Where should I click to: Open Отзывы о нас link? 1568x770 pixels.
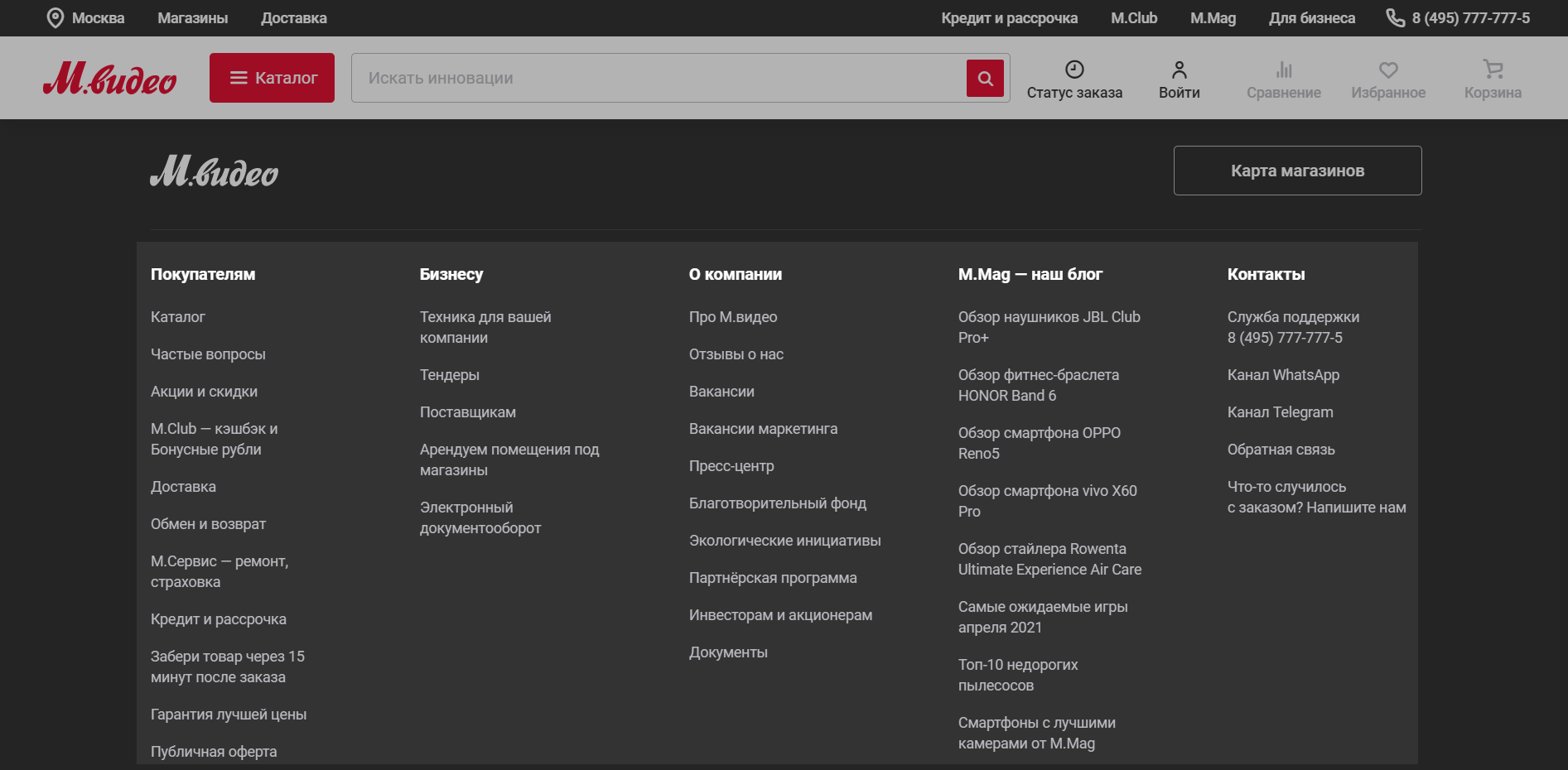(x=736, y=354)
